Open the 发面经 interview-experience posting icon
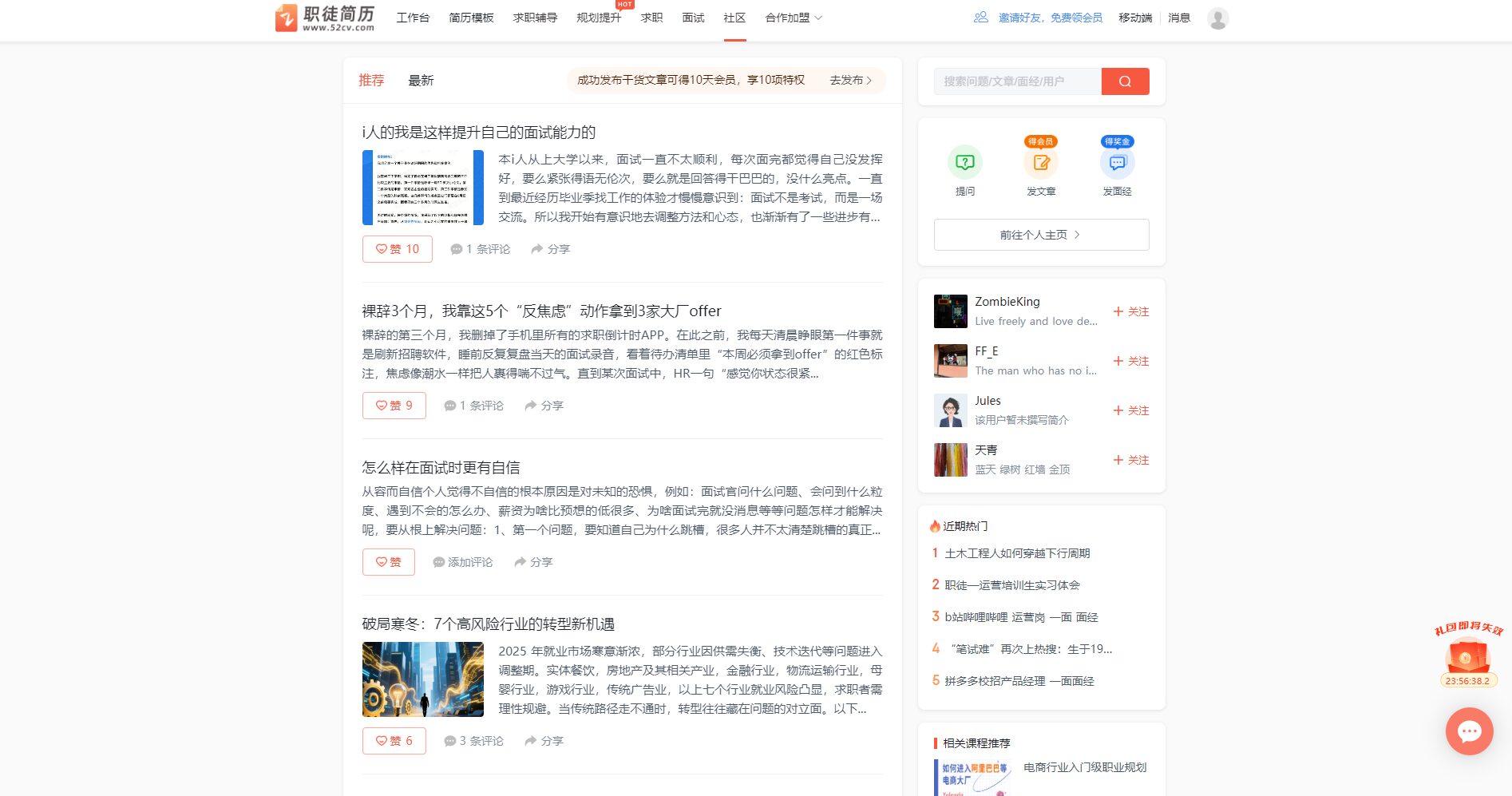Image resolution: width=1512 pixels, height=796 pixels. point(1118,163)
